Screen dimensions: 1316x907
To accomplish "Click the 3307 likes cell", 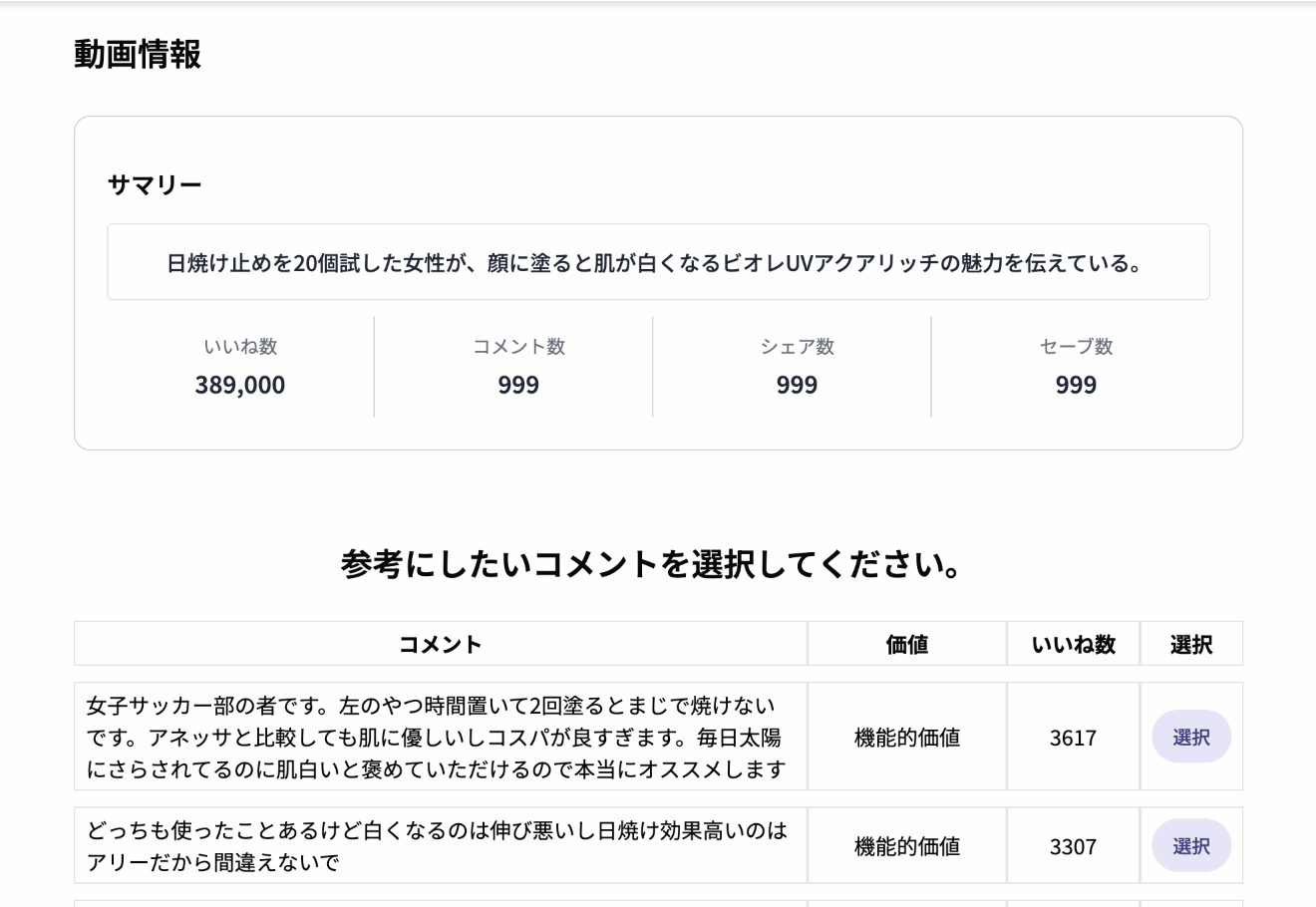I will pos(1073,846).
